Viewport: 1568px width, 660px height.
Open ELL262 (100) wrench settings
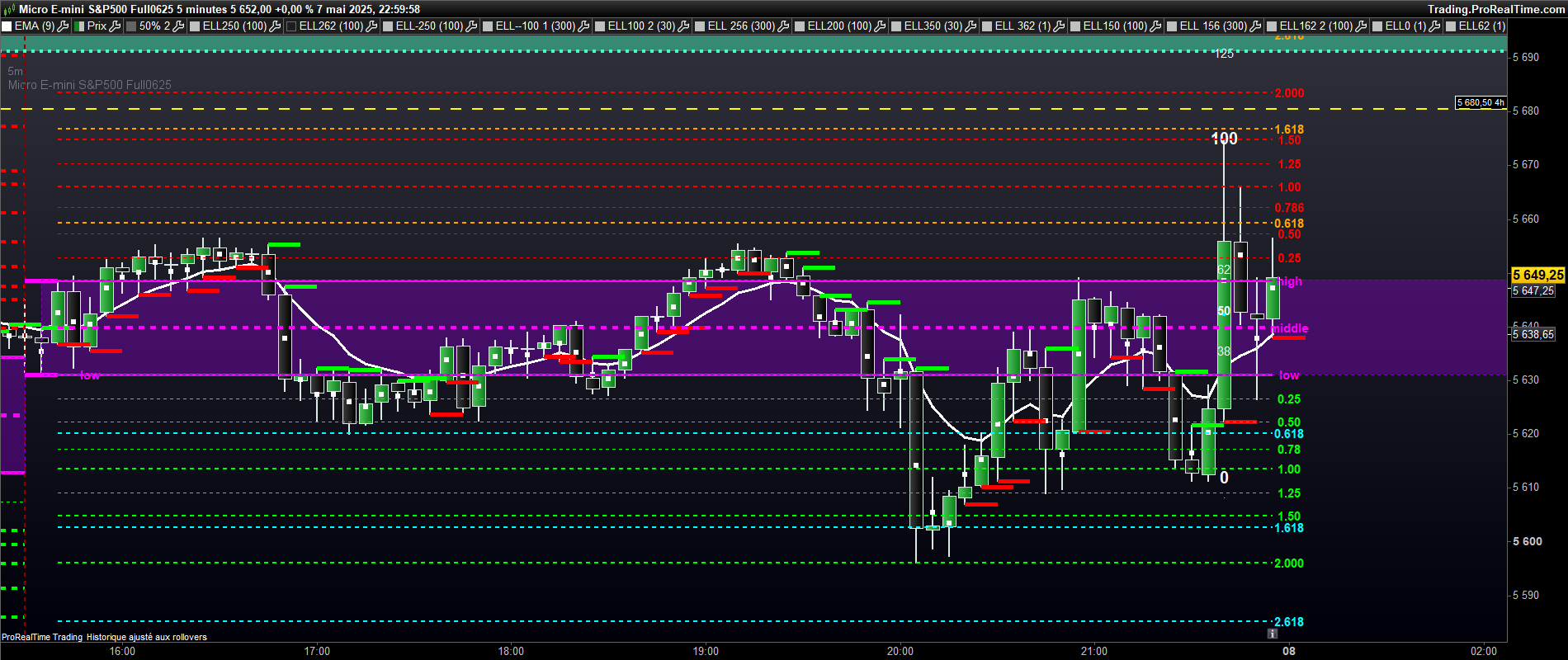click(372, 26)
